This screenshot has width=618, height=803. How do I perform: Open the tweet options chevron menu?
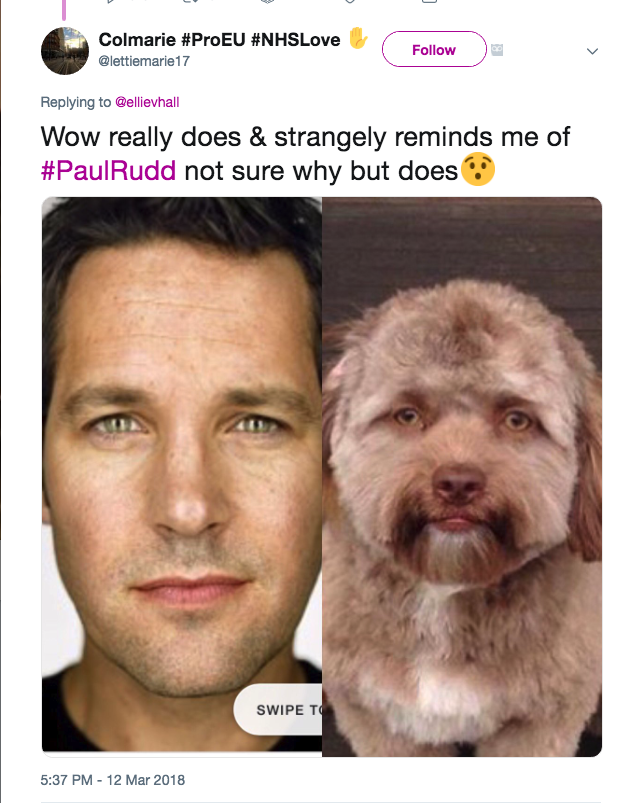coord(592,51)
